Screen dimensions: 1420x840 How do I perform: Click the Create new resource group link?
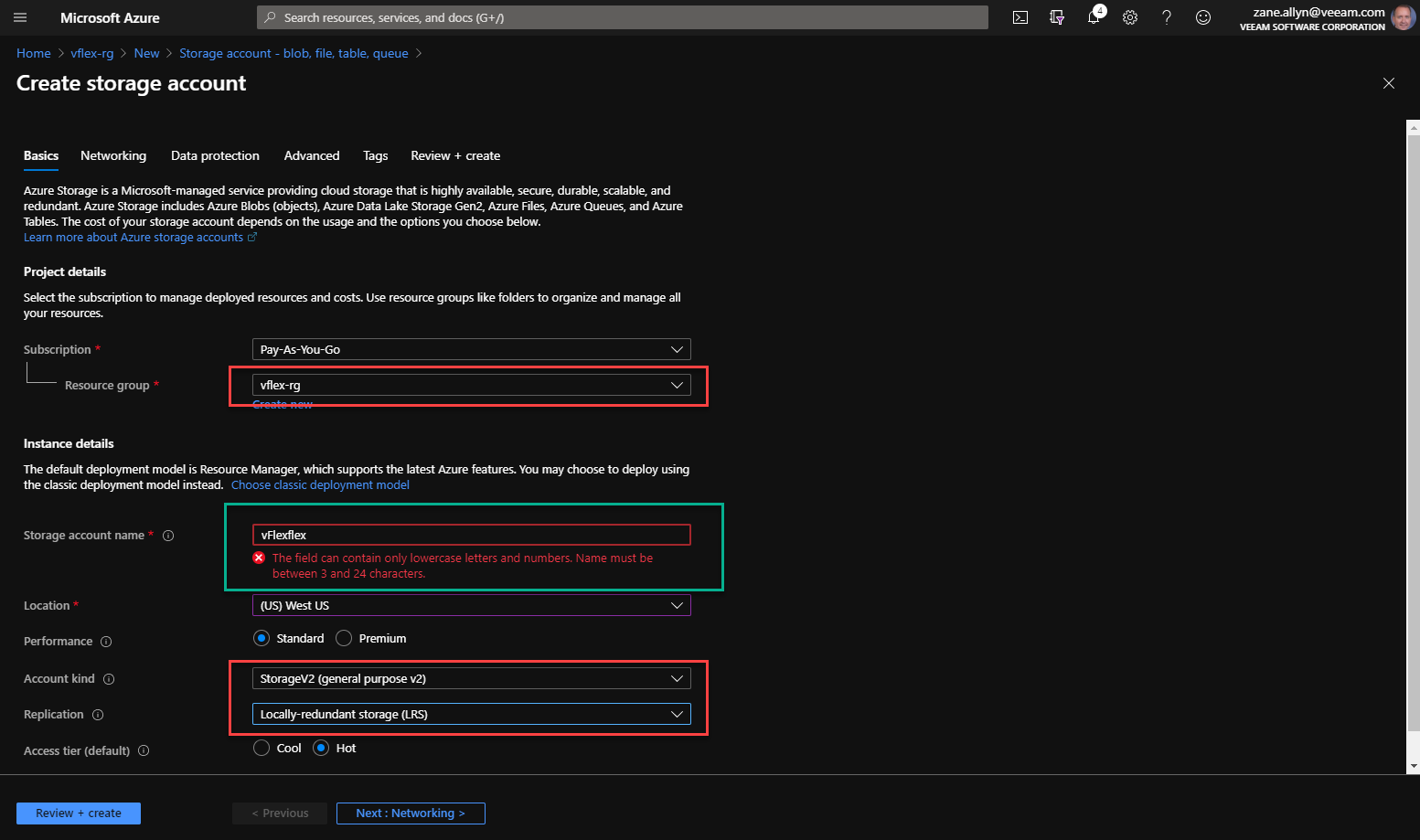(283, 405)
